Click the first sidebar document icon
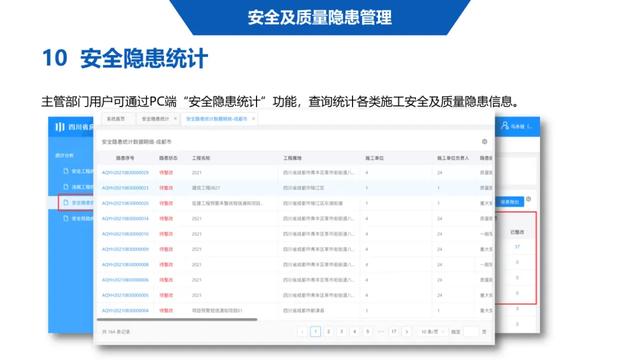640x360 pixels. tap(66, 171)
